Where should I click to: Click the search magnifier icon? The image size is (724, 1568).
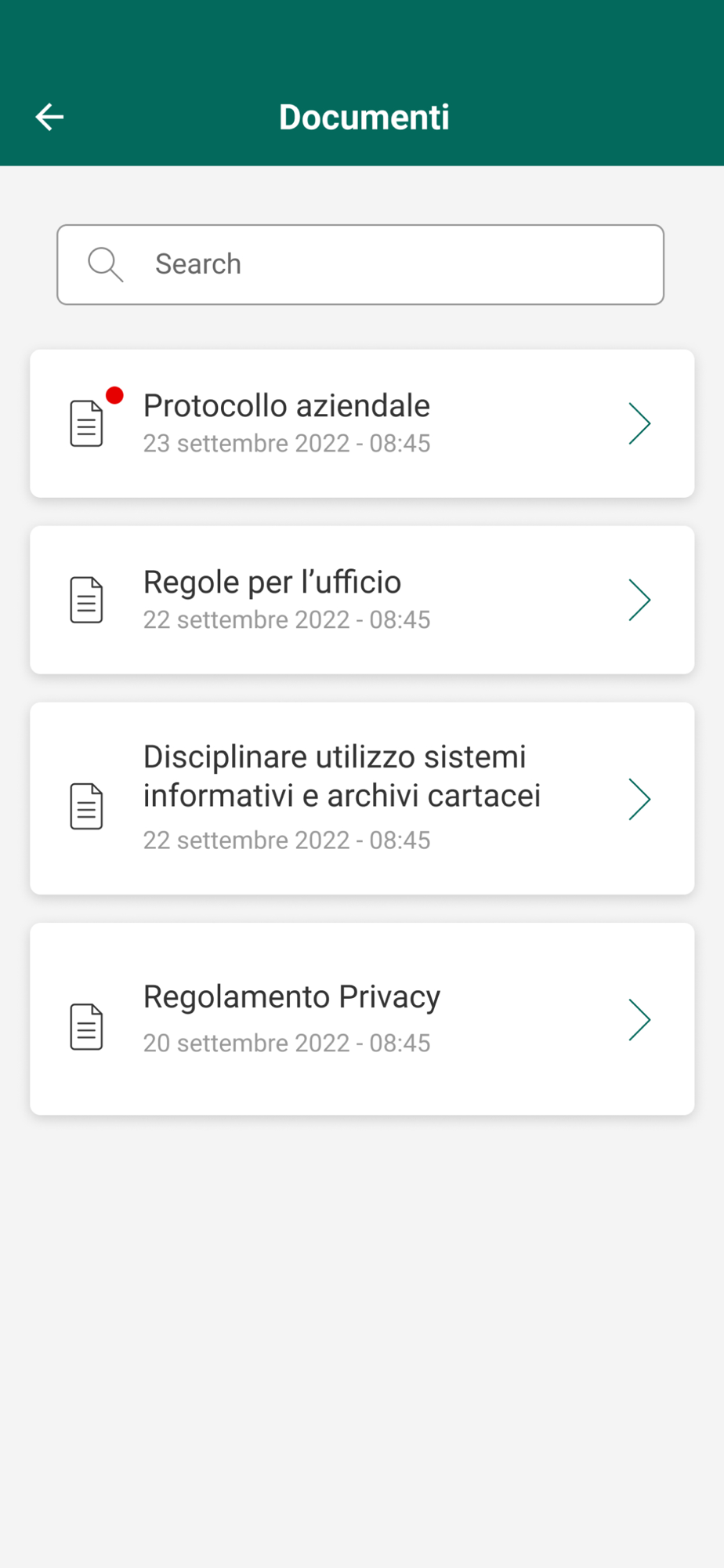105,264
